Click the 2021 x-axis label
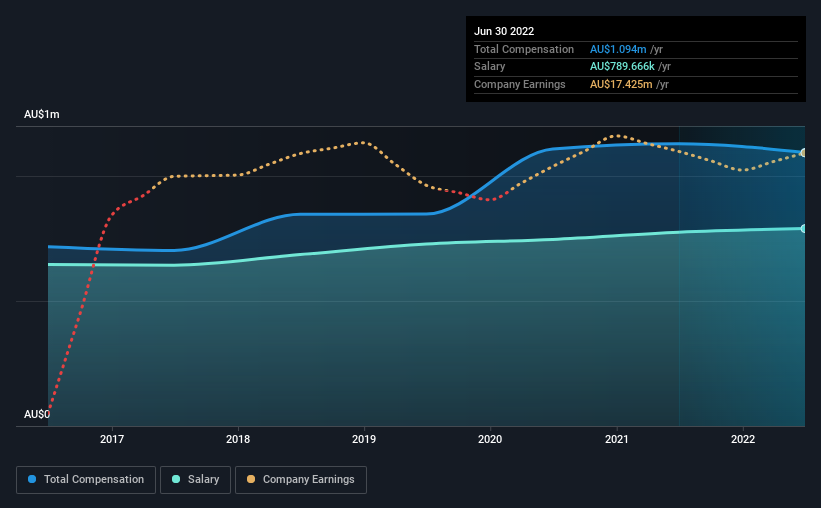The height and width of the screenshot is (508, 821). click(x=617, y=439)
